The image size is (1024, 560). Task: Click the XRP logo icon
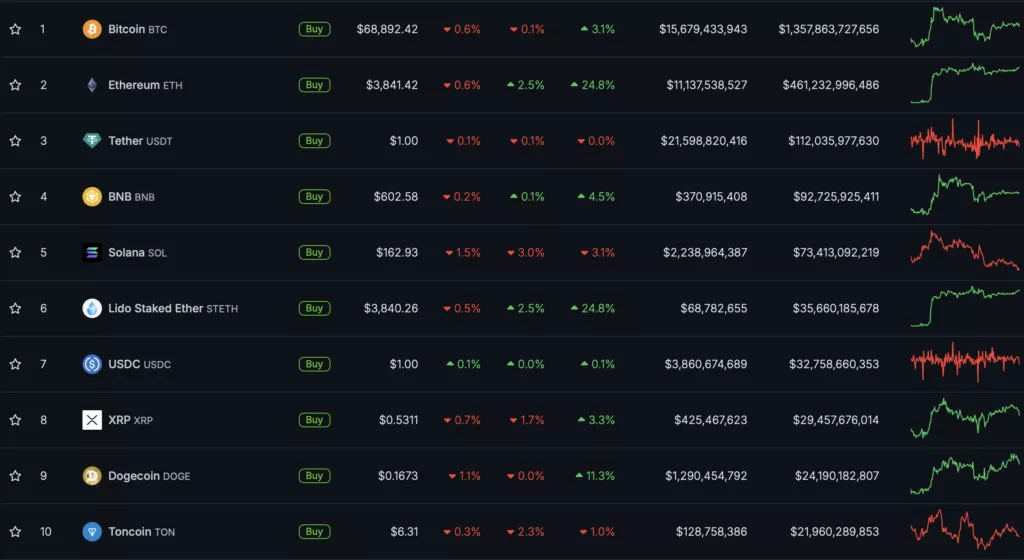pos(92,420)
